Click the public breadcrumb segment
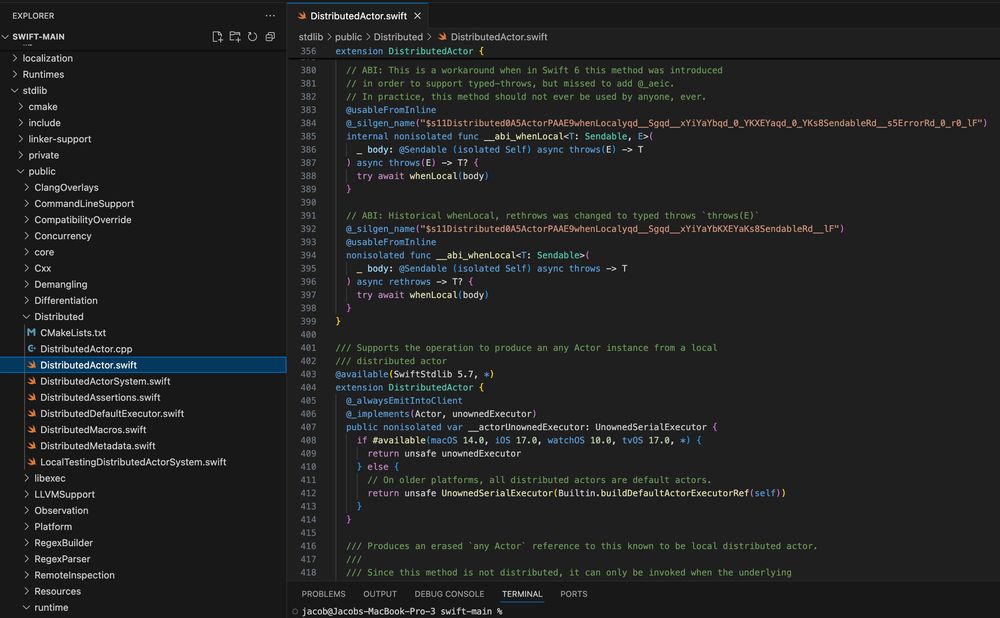The image size is (1000, 618). pyautogui.click(x=348, y=37)
